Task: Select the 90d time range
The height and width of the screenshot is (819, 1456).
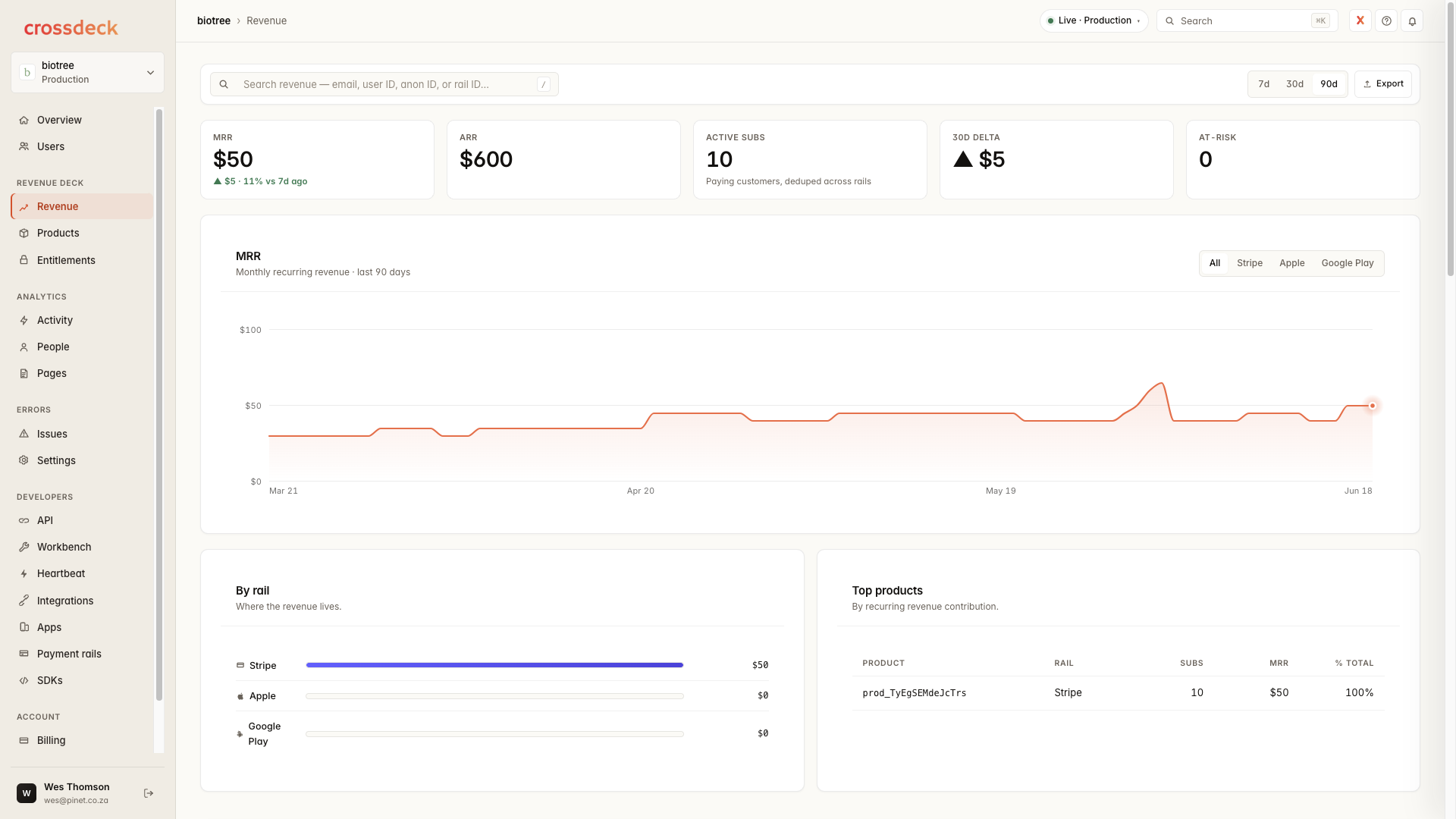Action: click(1329, 84)
